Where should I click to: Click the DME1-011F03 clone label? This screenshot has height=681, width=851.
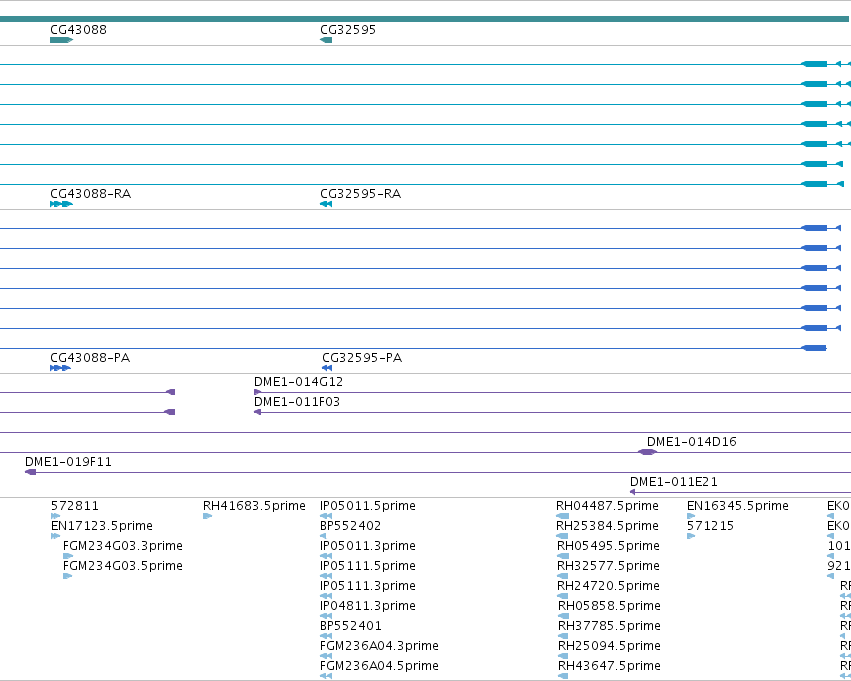pyautogui.click(x=297, y=402)
